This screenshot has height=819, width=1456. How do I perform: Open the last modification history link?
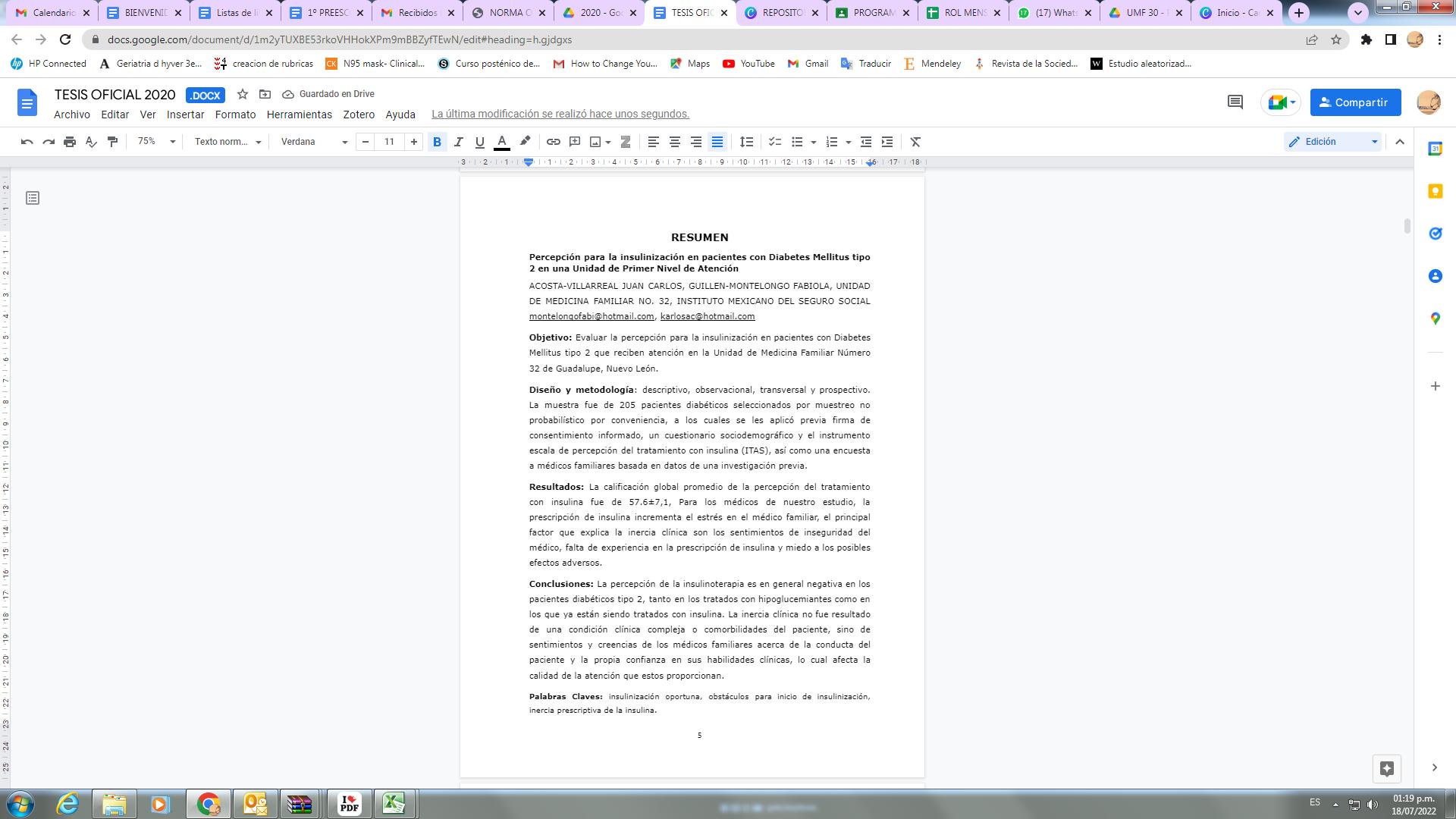pyautogui.click(x=560, y=114)
